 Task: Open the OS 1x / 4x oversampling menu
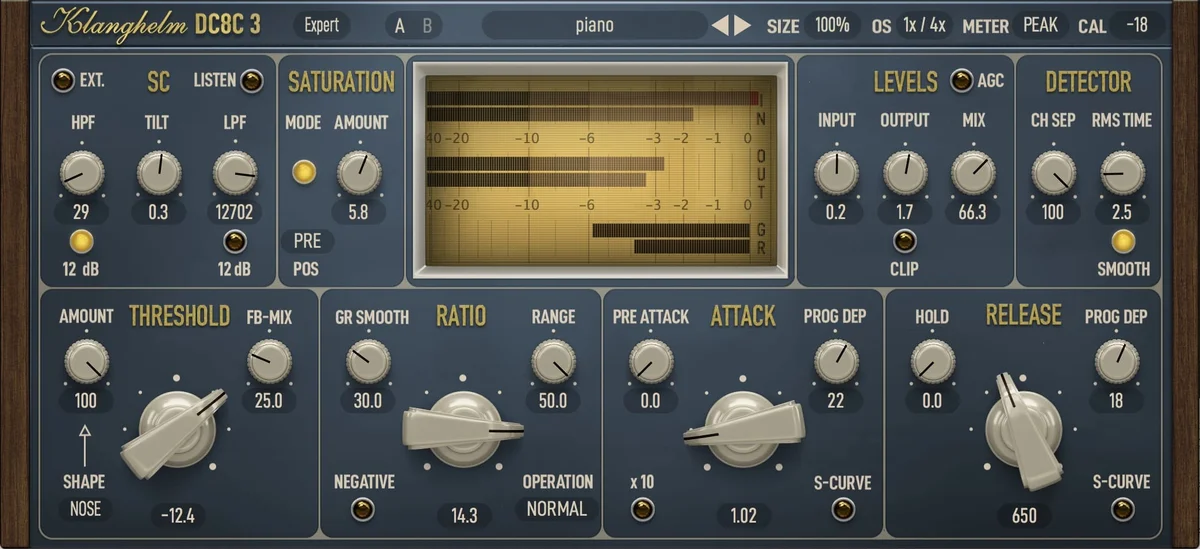[x=923, y=25]
